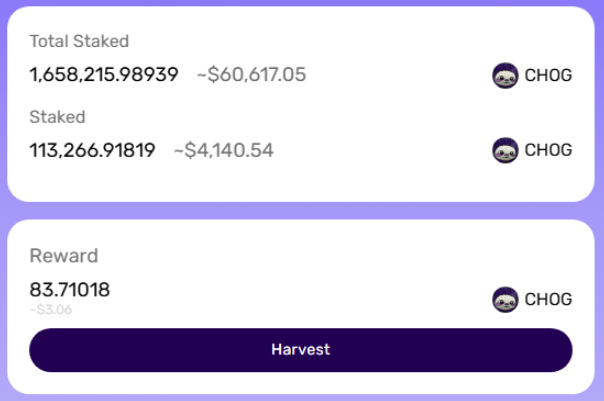Click the CHOG icon in Total Staked row
Image resolution: width=604 pixels, height=401 pixels.
[505, 76]
